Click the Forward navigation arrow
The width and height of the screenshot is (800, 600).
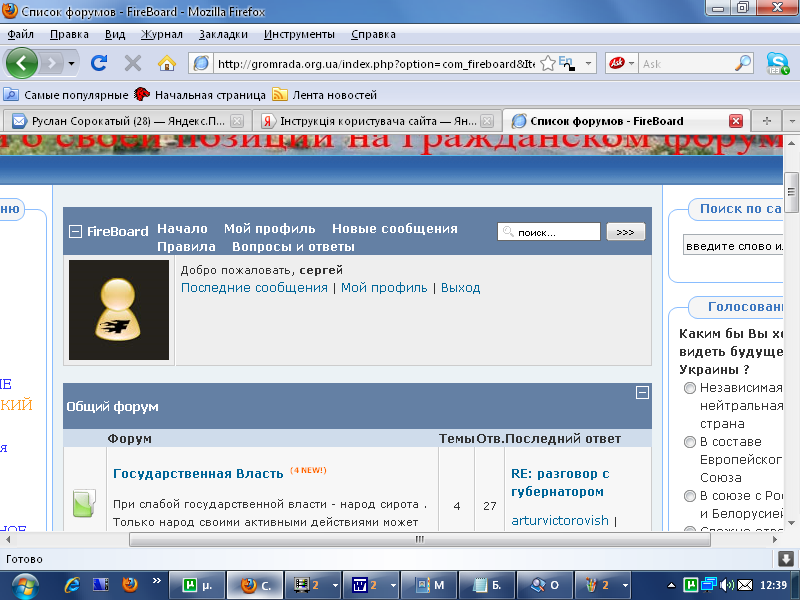pyautogui.click(x=51, y=63)
